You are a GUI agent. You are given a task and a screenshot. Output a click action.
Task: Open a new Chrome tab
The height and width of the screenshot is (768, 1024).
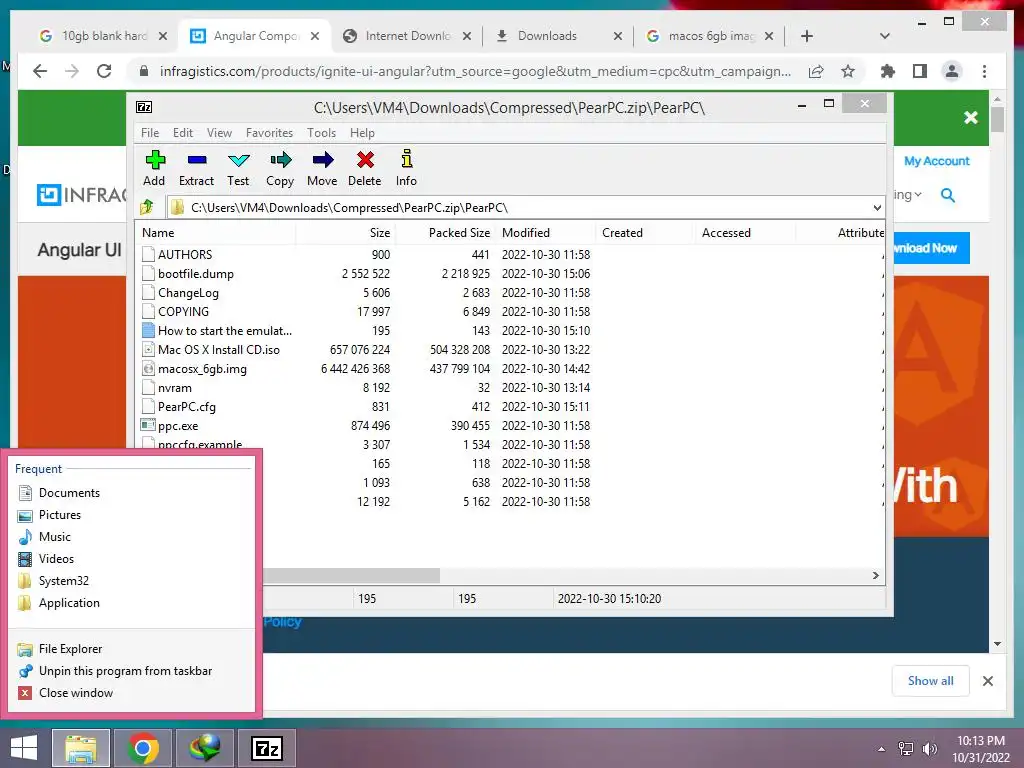[x=807, y=36]
